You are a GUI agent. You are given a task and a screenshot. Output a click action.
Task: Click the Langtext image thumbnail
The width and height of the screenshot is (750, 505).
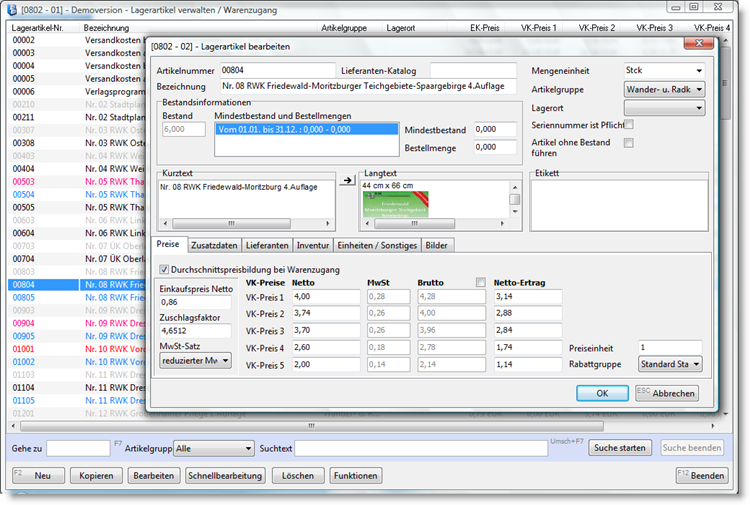394,207
